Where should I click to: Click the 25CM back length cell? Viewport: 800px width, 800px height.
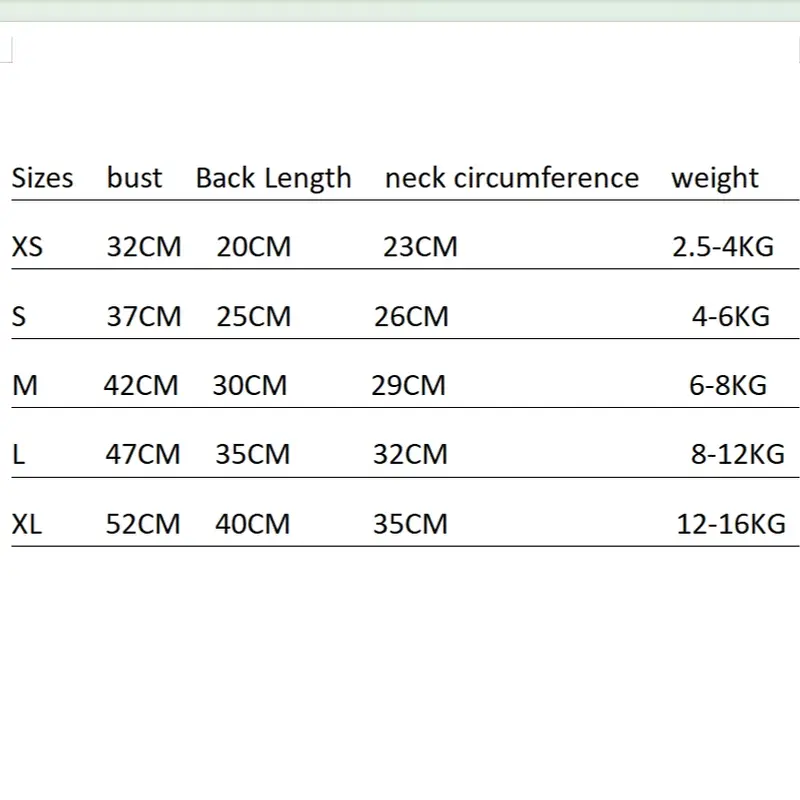click(253, 316)
